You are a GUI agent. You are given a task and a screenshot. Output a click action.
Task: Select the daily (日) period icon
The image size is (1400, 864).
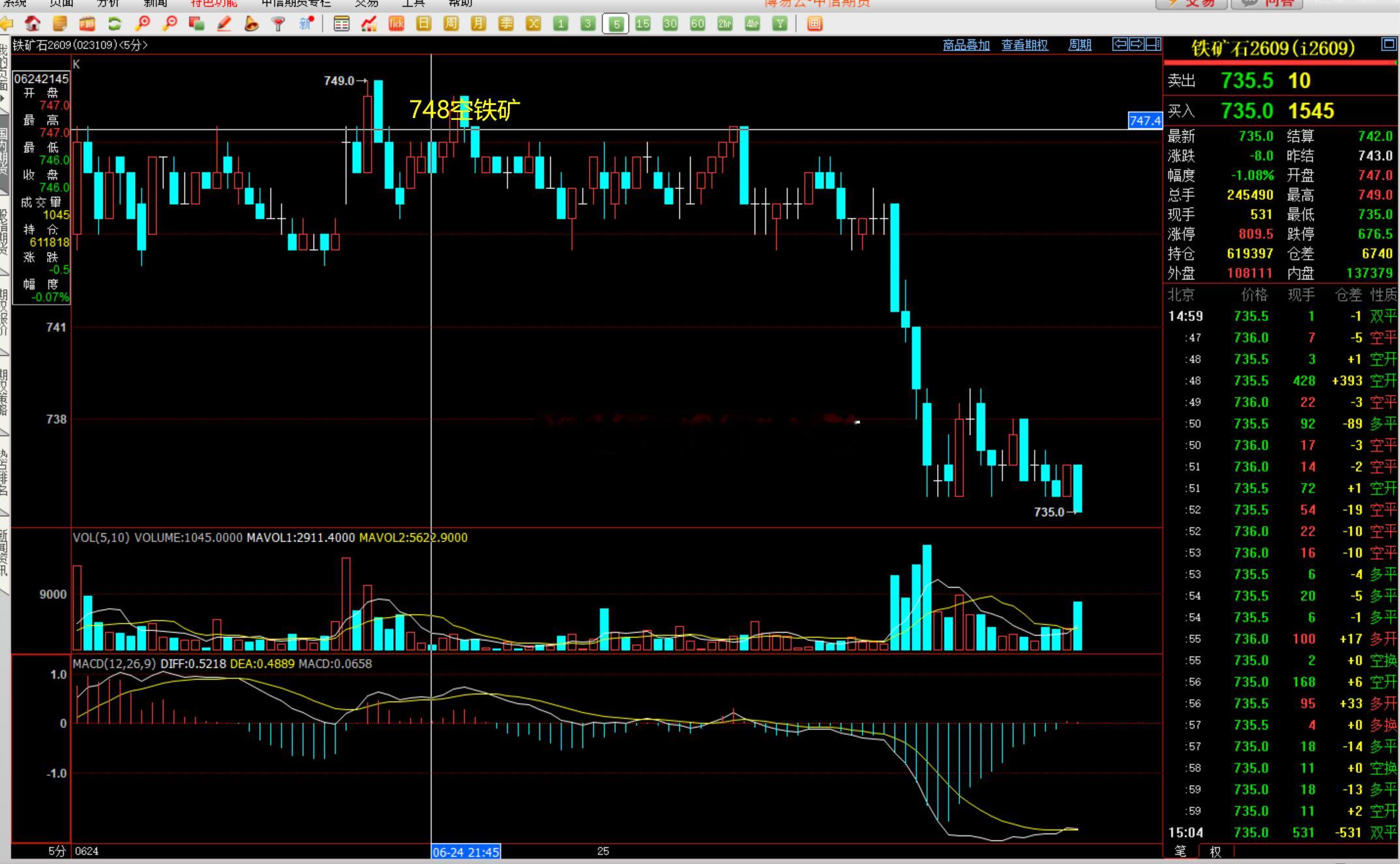coord(424,24)
